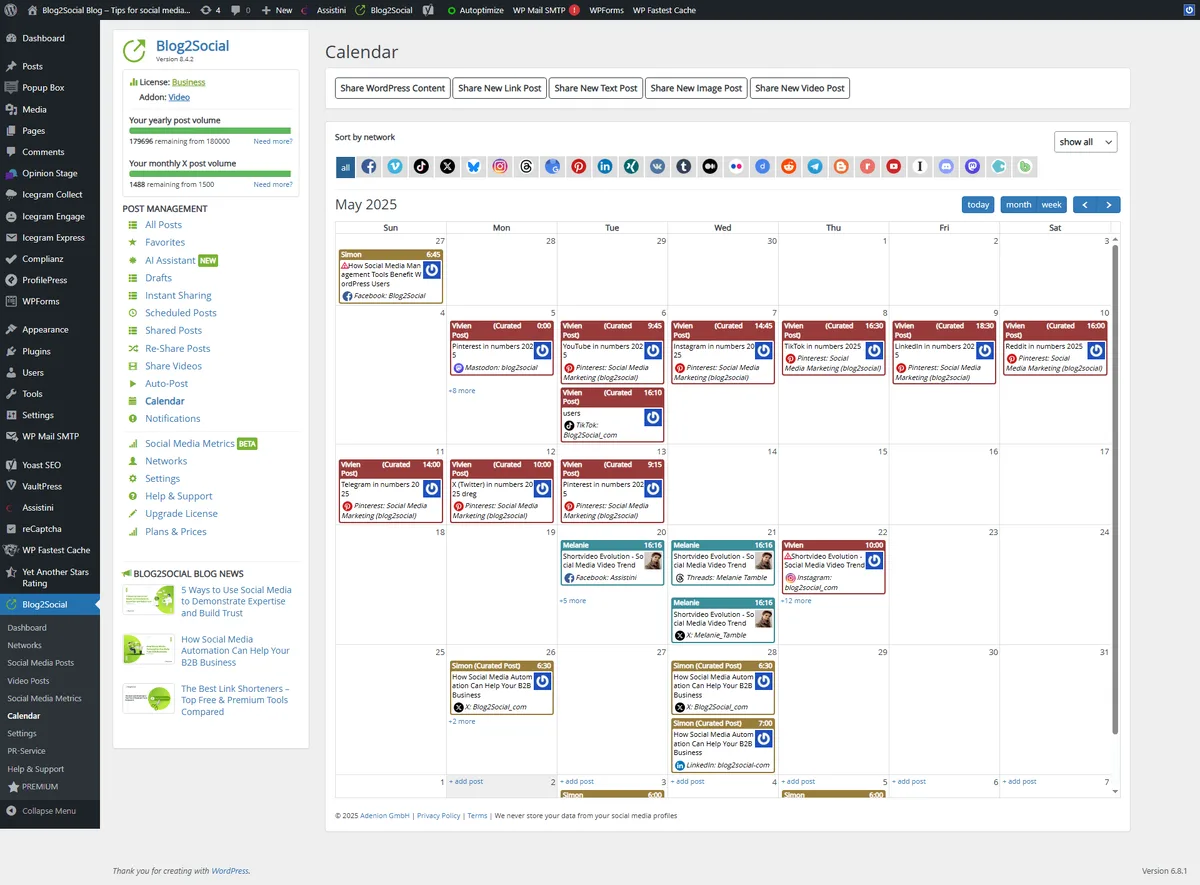Open the Video addon link
1200x885 pixels.
(x=179, y=97)
